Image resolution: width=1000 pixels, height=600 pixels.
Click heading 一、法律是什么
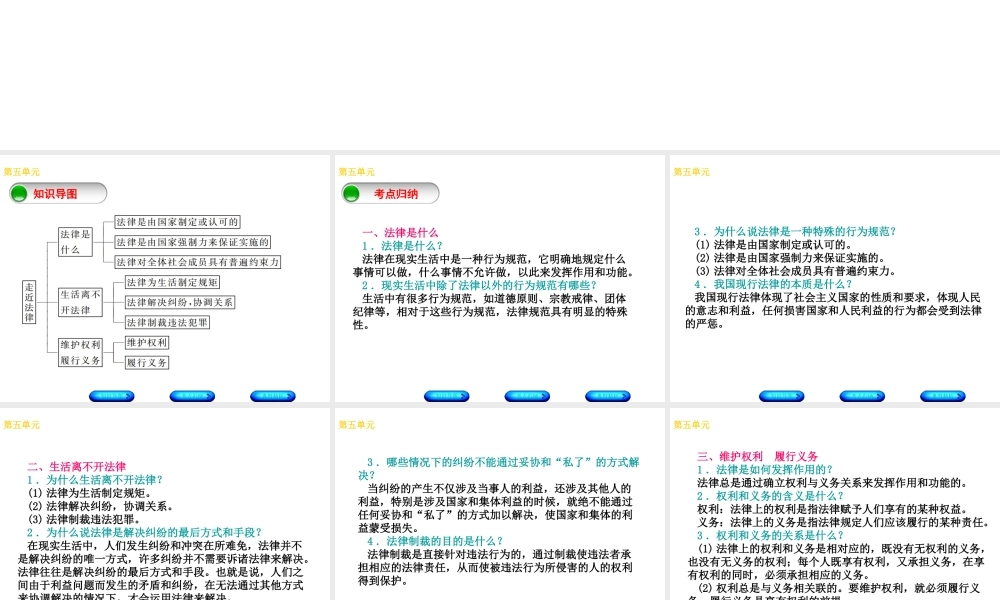pyautogui.click(x=400, y=233)
